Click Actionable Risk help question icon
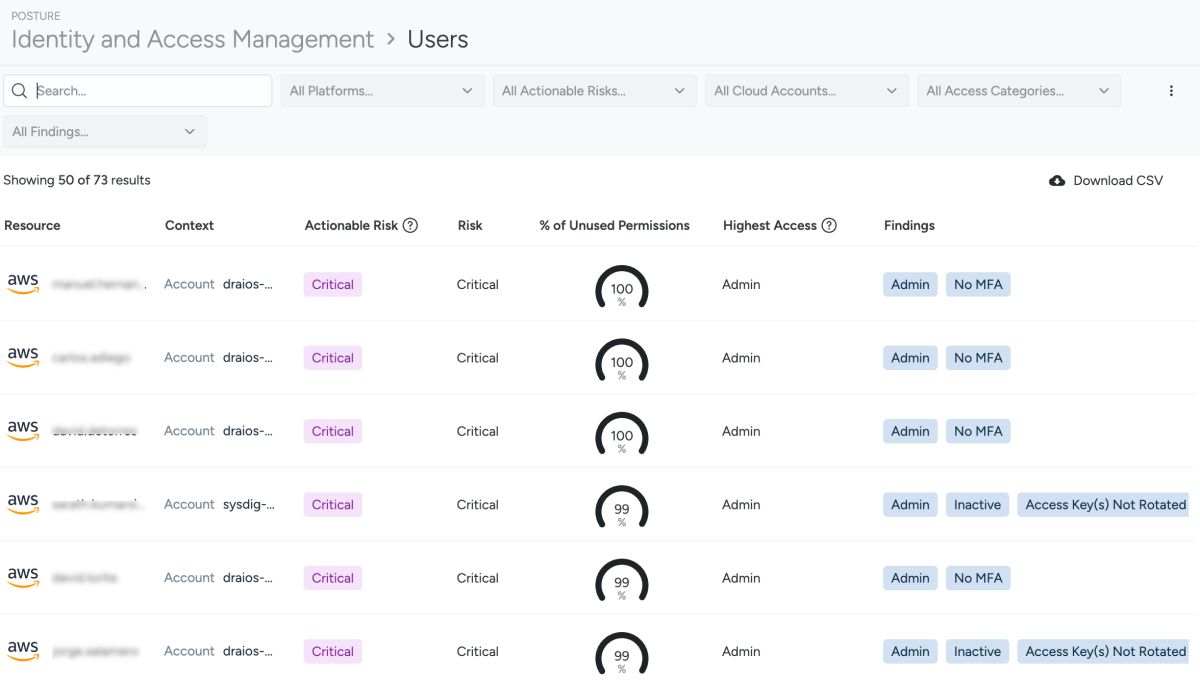 coord(410,226)
